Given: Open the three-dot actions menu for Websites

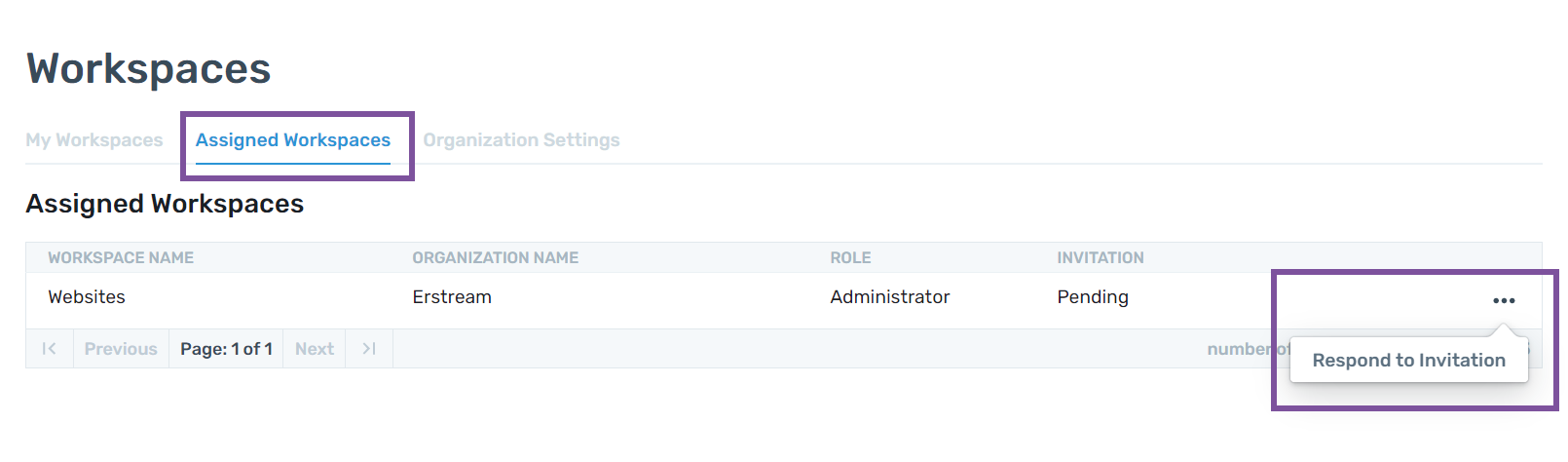Looking at the screenshot, I should coord(1504,300).
